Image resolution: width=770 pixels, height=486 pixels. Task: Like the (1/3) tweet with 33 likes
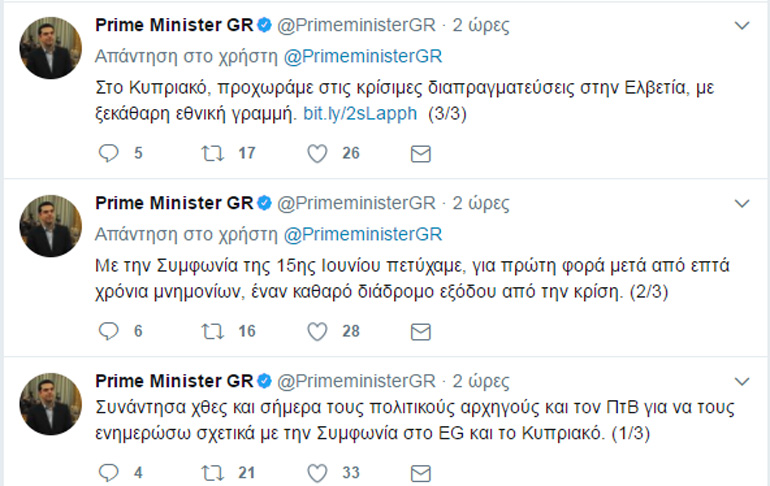[x=317, y=471]
